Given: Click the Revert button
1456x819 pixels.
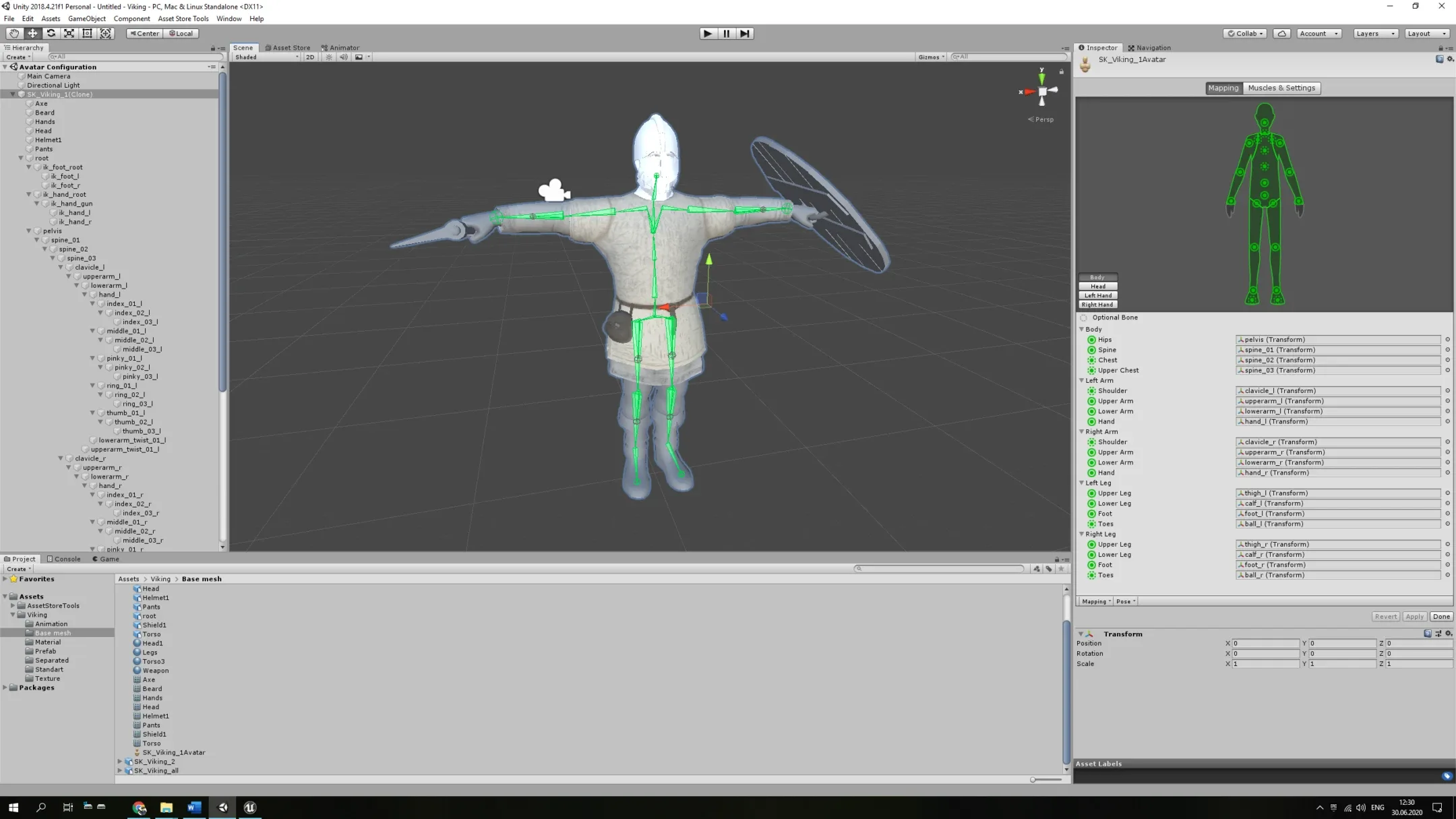Looking at the screenshot, I should (1385, 617).
